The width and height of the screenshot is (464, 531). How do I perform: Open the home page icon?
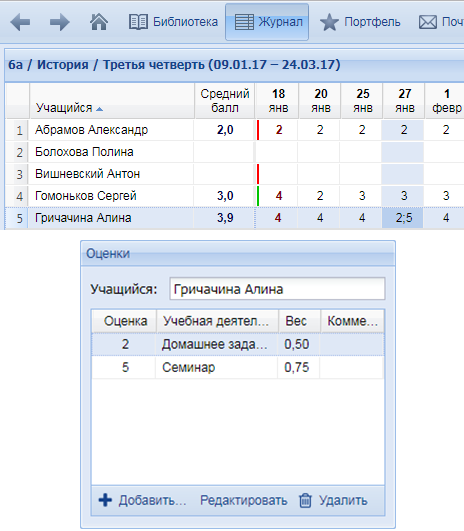(x=99, y=22)
